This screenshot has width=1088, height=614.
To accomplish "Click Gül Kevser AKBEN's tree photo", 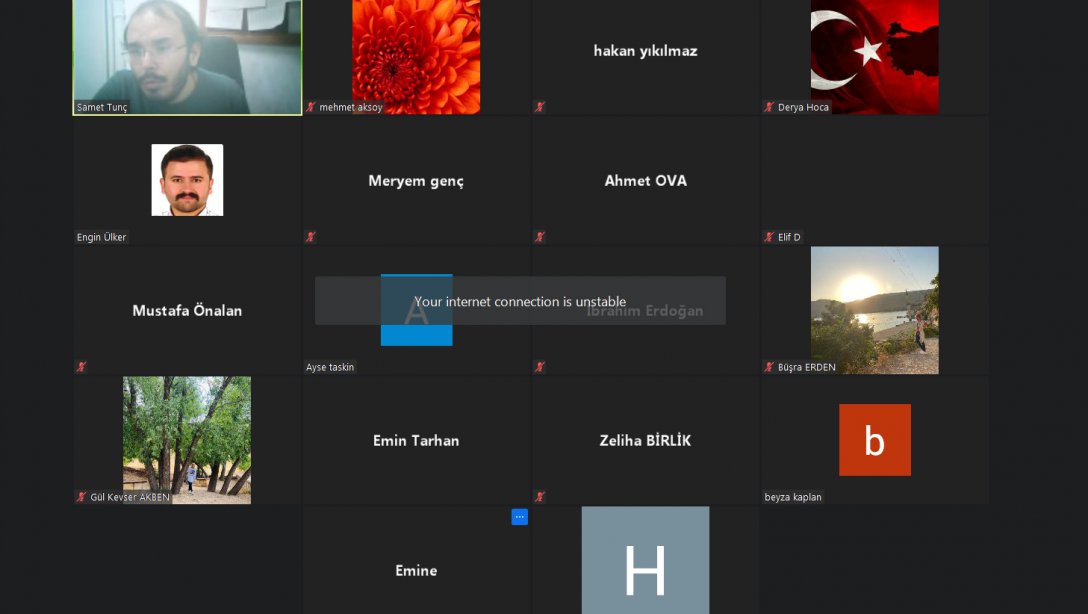I will coord(187,440).
